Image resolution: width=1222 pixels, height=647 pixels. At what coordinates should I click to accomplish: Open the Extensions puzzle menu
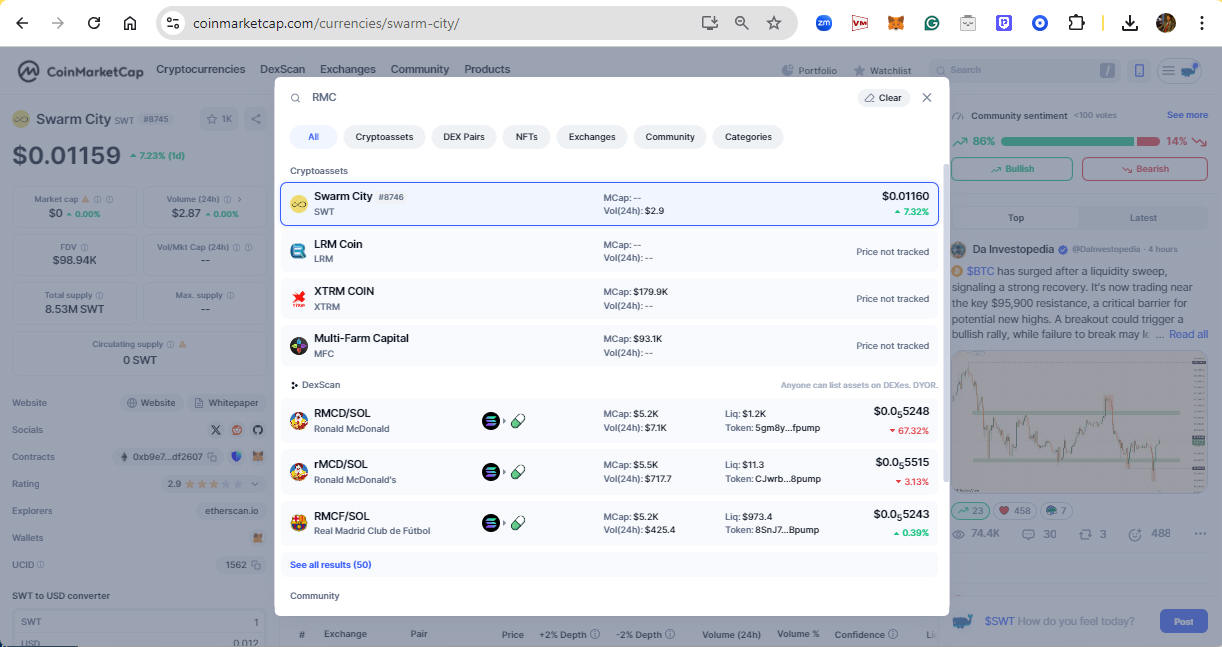(1076, 23)
